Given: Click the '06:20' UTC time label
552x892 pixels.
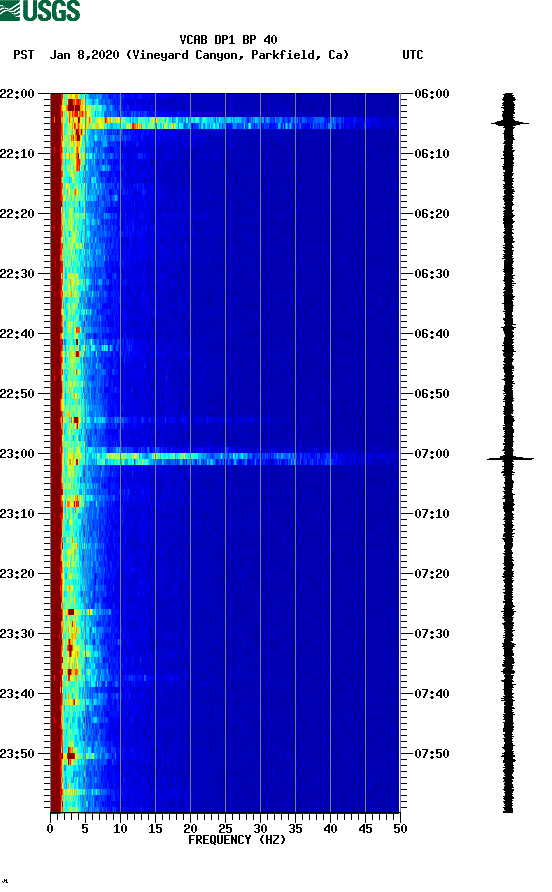Looking at the screenshot, I should [432, 213].
